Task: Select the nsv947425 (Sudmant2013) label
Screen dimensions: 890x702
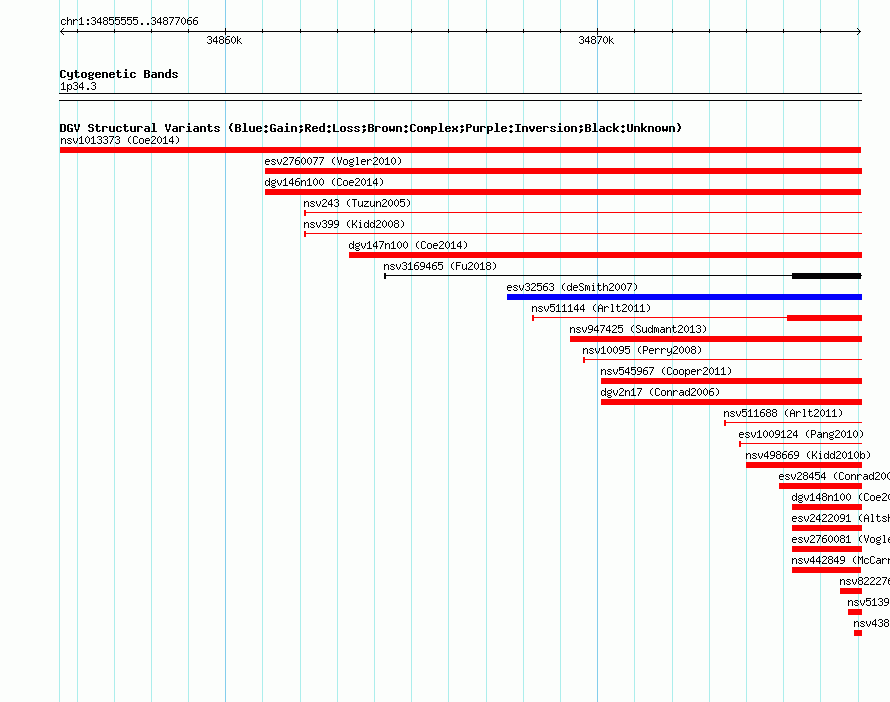Action: (638, 329)
